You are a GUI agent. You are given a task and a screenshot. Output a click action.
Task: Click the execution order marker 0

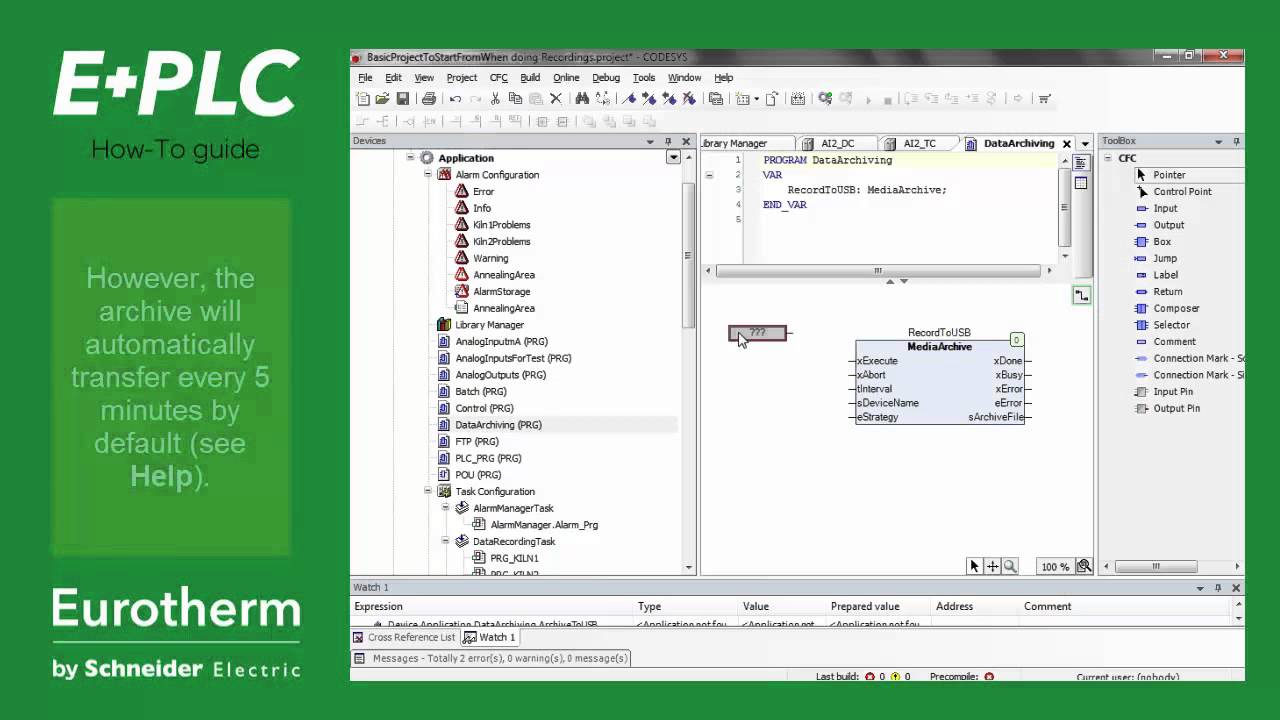tap(1016, 340)
